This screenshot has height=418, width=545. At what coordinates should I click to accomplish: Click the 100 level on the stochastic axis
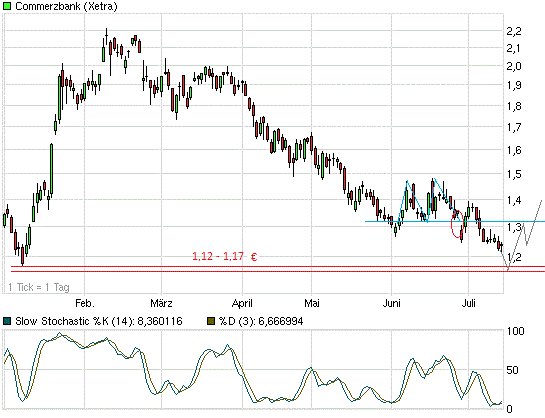[515, 331]
